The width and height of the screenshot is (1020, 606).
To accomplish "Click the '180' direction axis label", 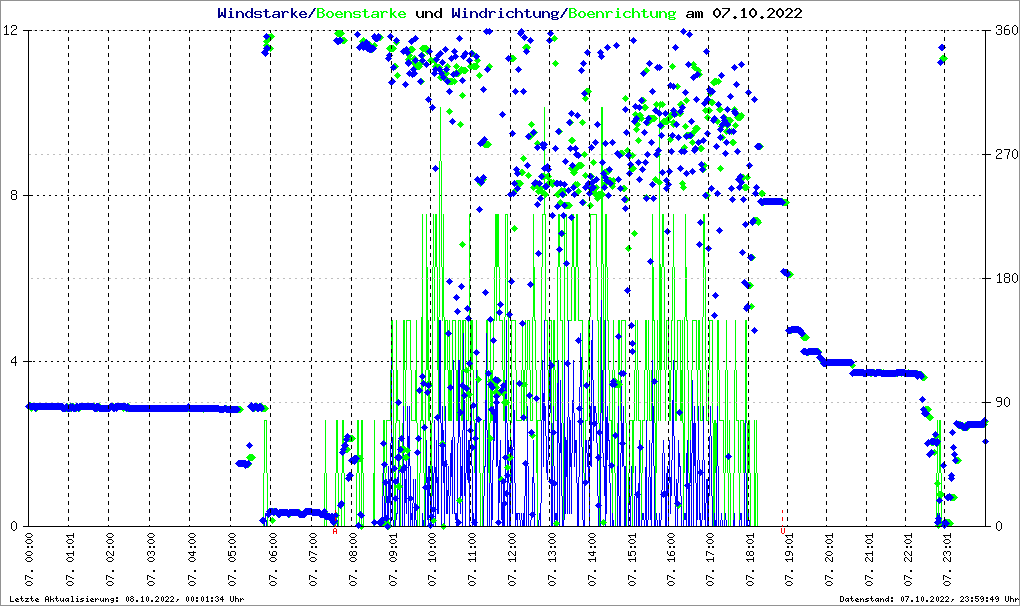I will click(x=1006, y=278).
